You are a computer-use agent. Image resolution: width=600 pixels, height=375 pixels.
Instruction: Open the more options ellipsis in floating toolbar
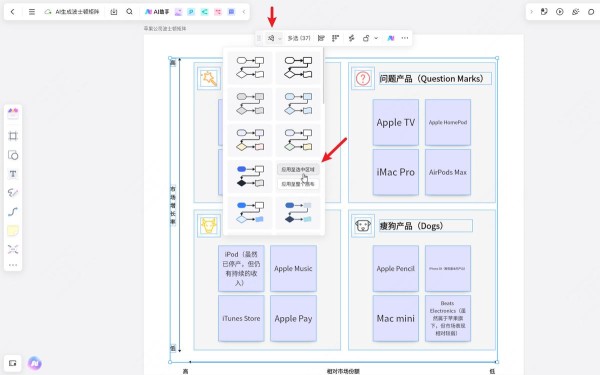[x=405, y=38]
